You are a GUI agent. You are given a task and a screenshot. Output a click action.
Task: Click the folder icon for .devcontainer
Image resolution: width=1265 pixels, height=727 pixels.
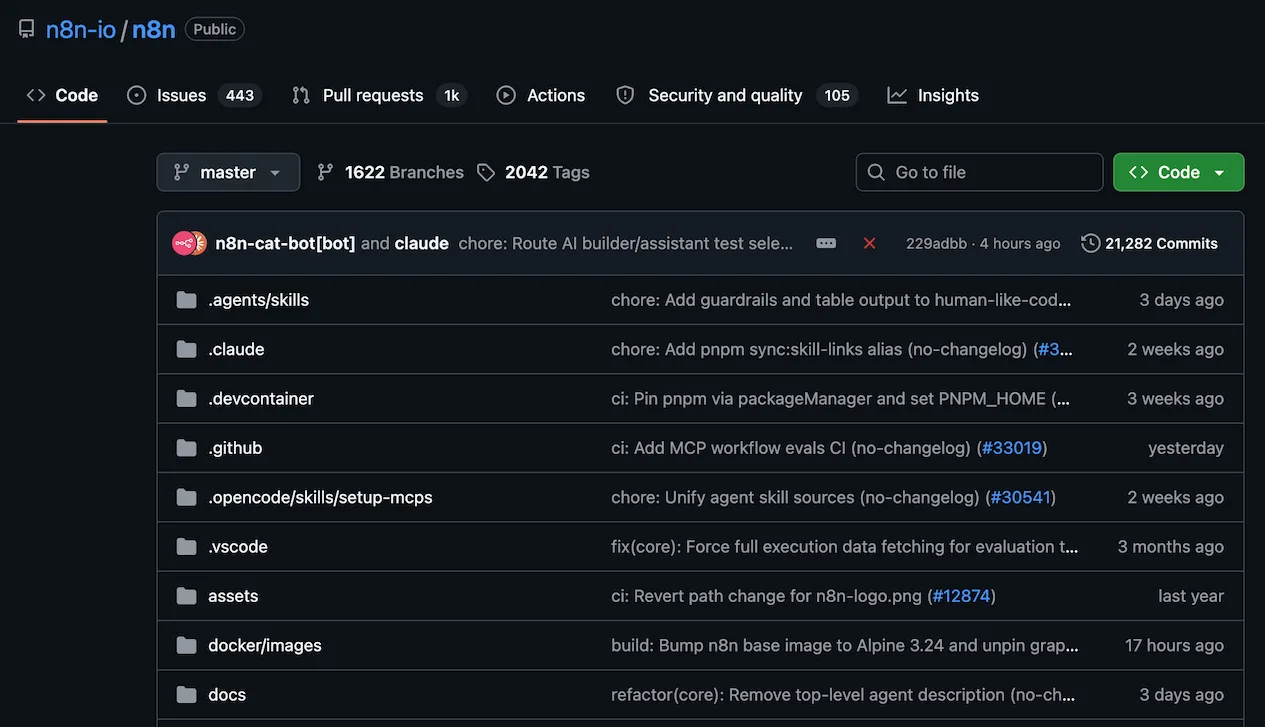tap(186, 398)
